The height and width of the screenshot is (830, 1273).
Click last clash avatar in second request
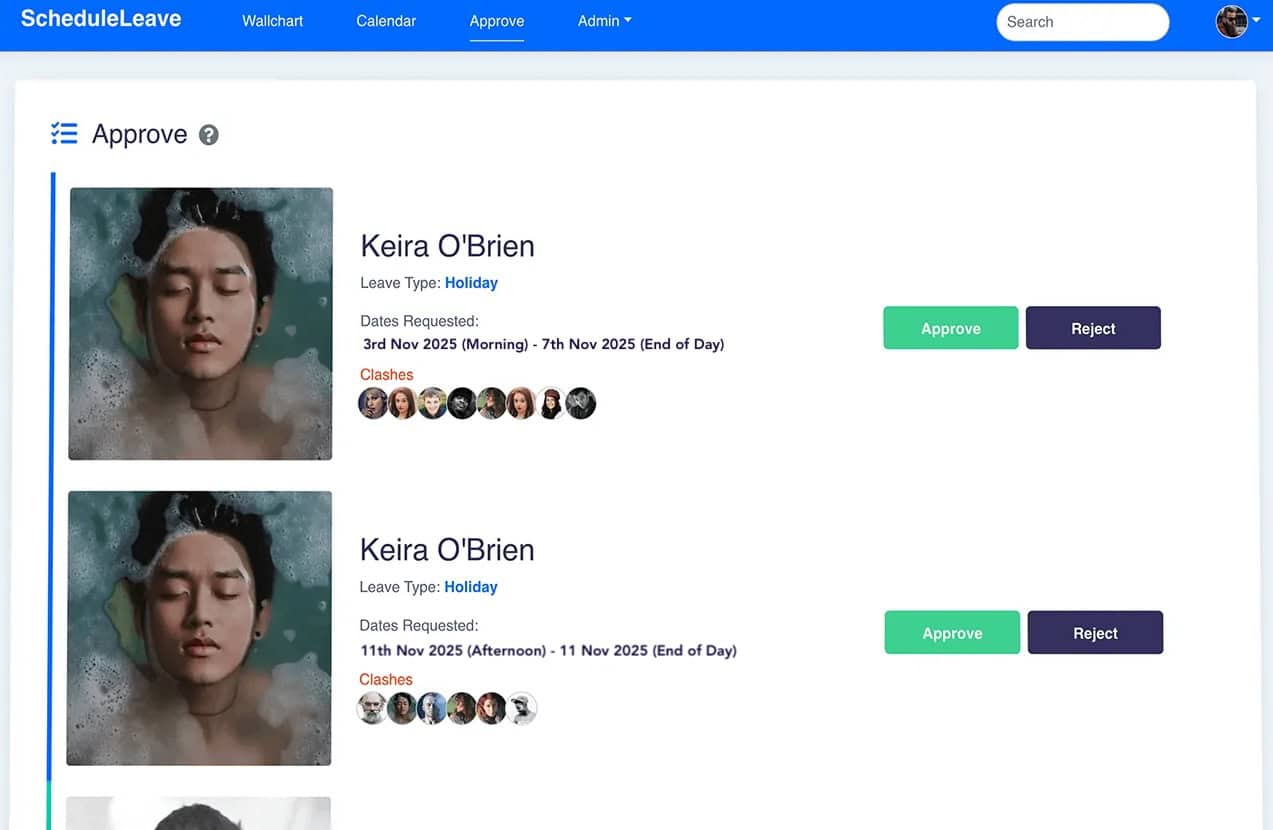(521, 708)
